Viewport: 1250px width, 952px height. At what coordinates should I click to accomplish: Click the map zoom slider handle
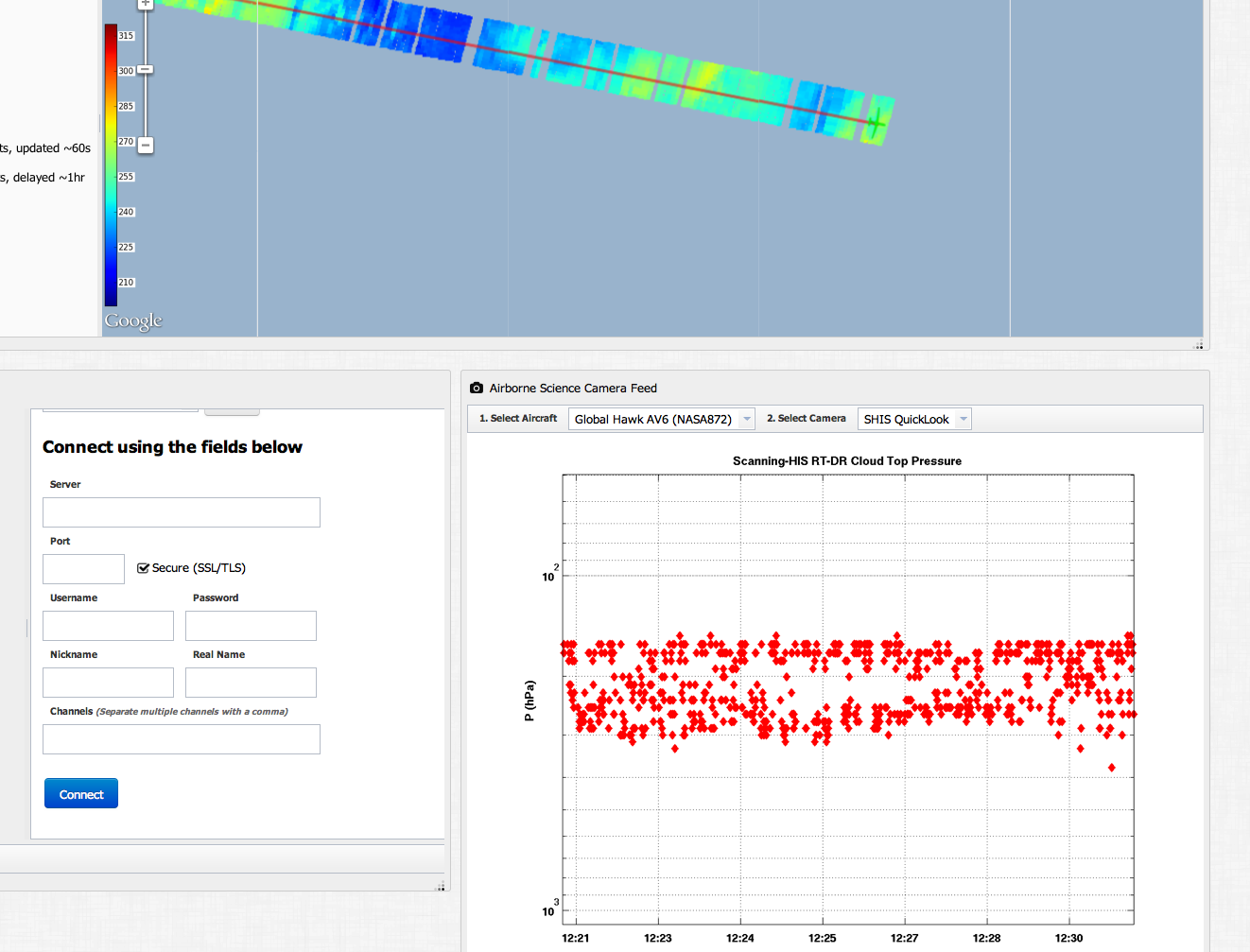click(146, 70)
